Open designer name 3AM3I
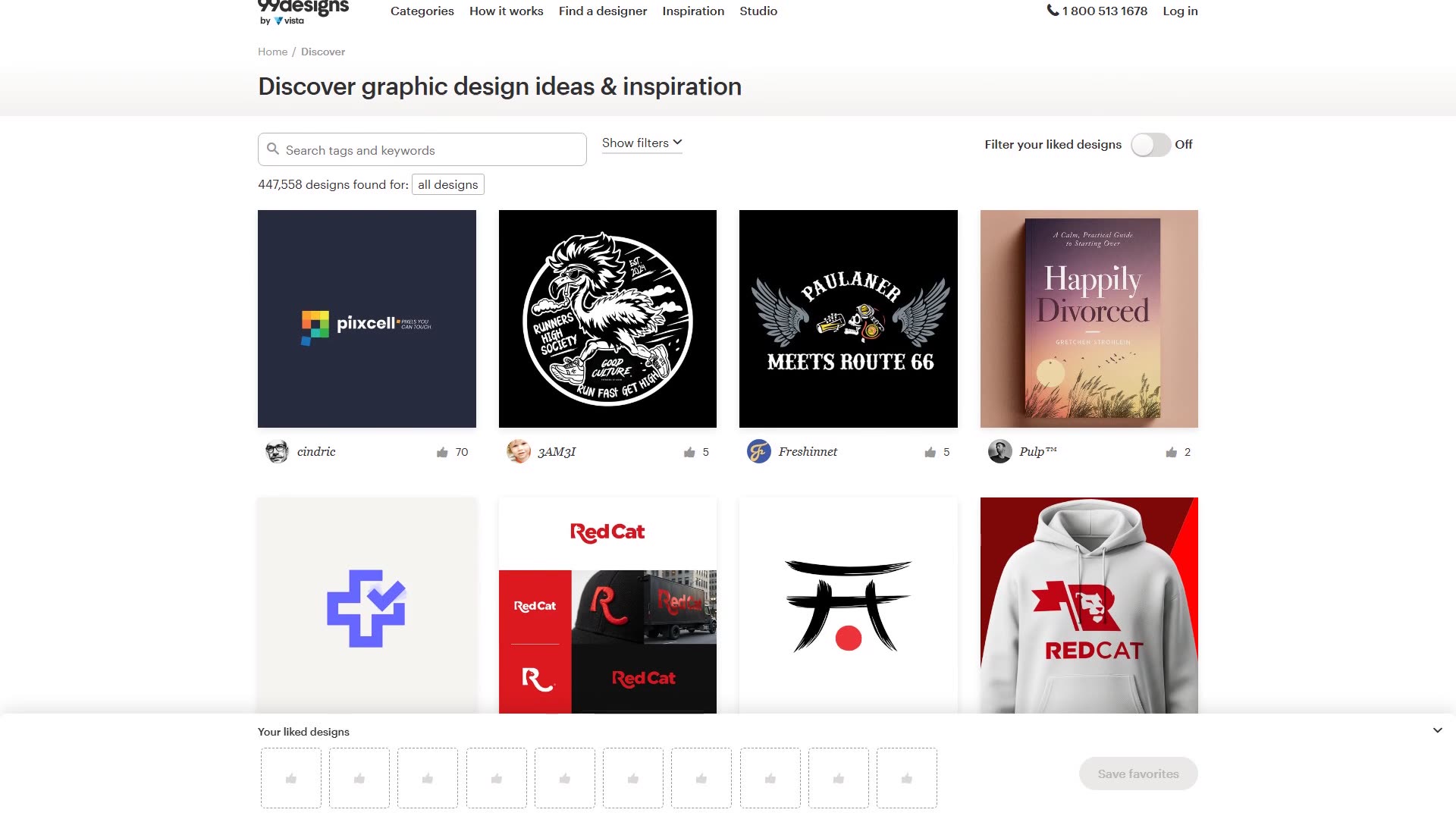 click(557, 451)
